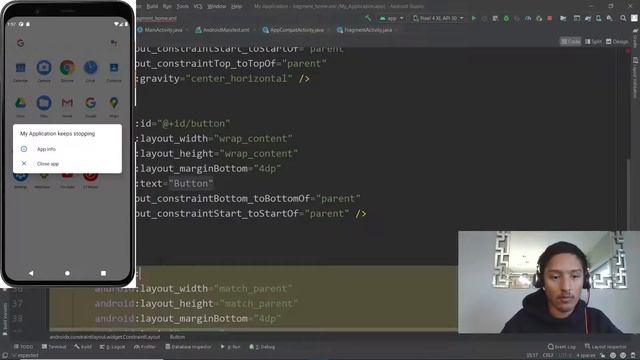
Task: Tap the emulator Back navigation button
Action: pos(31,273)
